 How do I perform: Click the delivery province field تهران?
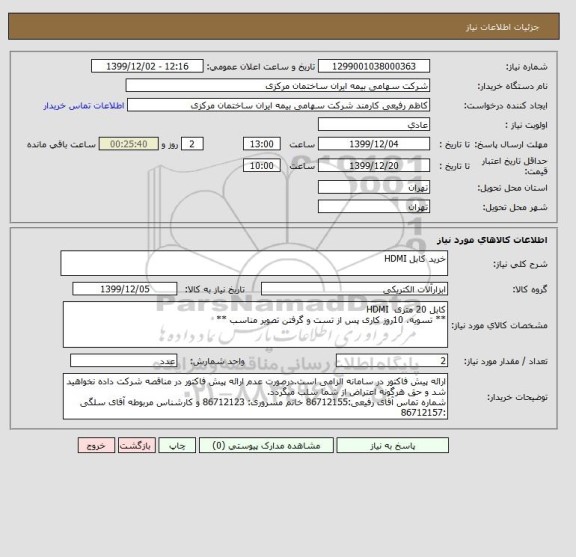click(374, 187)
